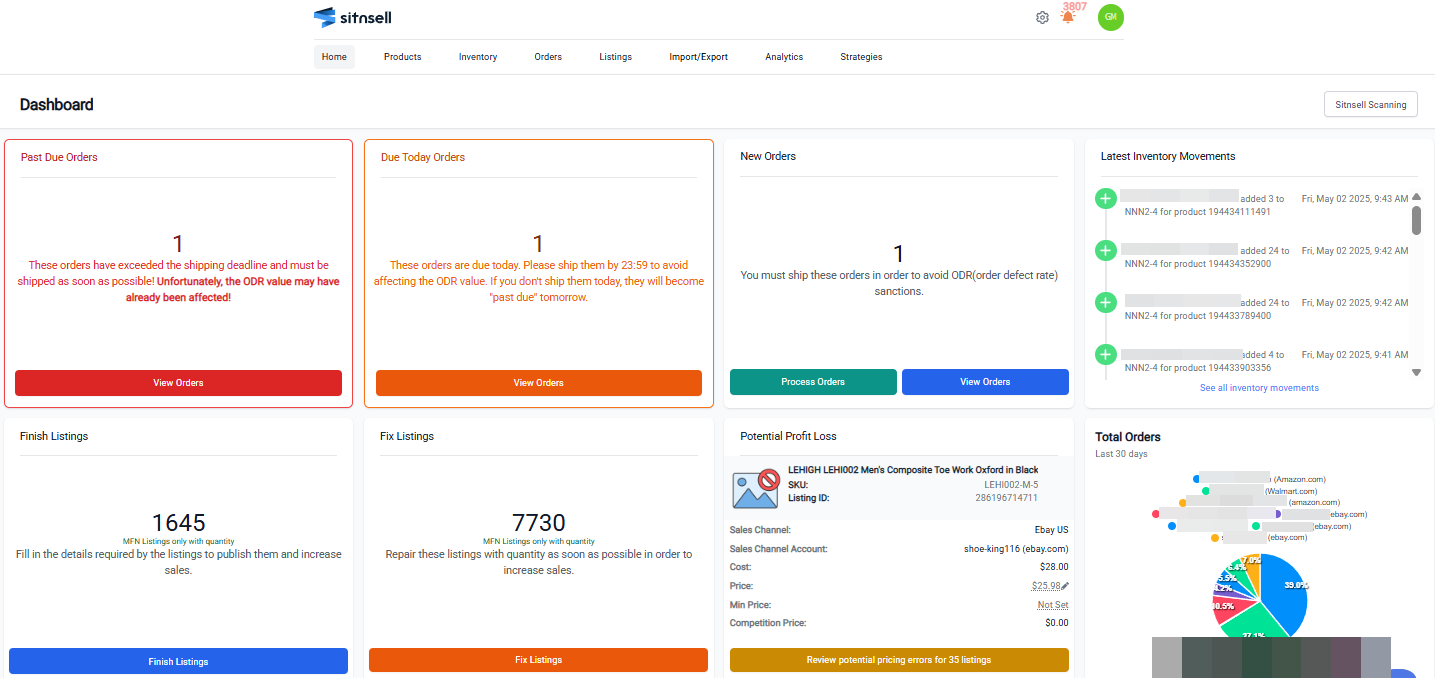
Task: Click the Potential Profit Loss heading
Action: point(788,436)
